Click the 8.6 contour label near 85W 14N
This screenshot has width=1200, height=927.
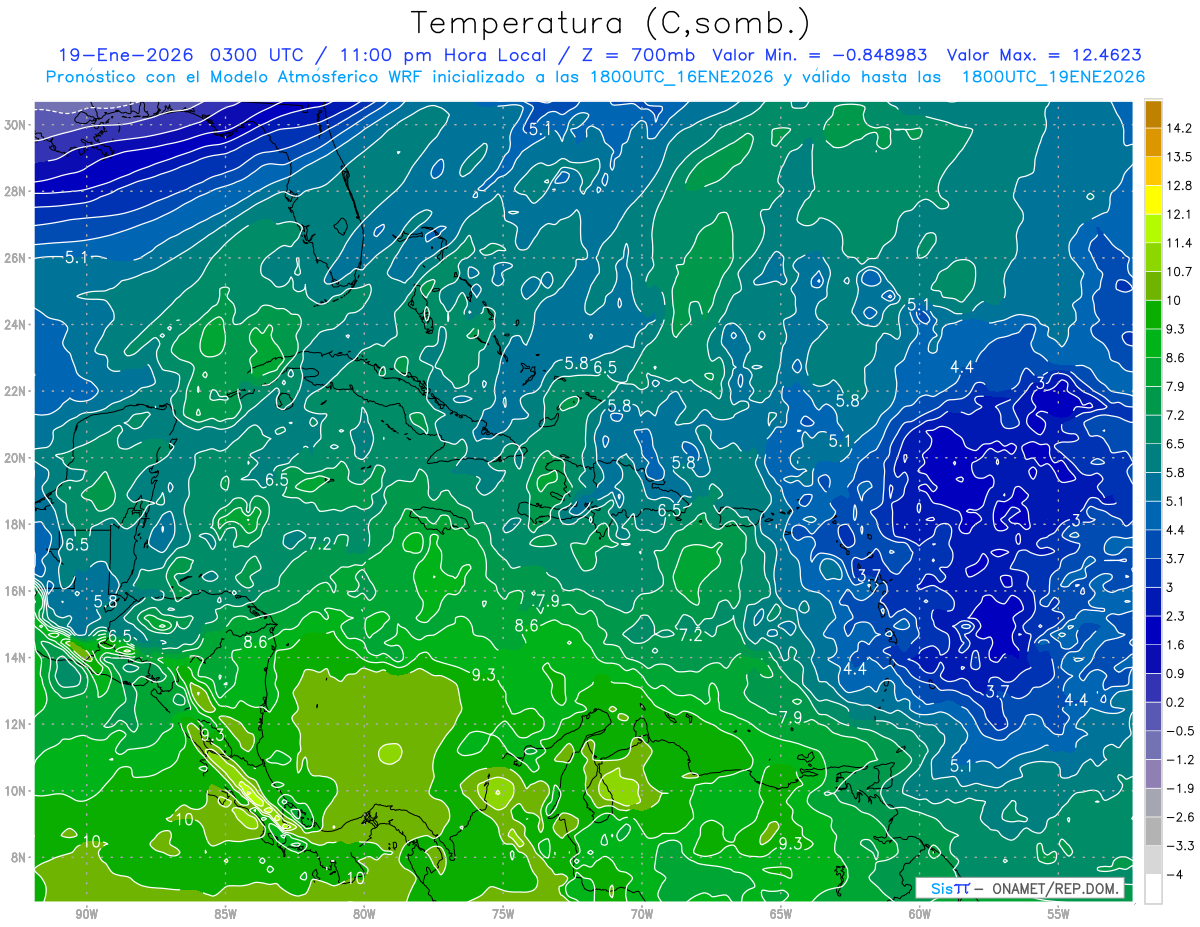pos(256,642)
